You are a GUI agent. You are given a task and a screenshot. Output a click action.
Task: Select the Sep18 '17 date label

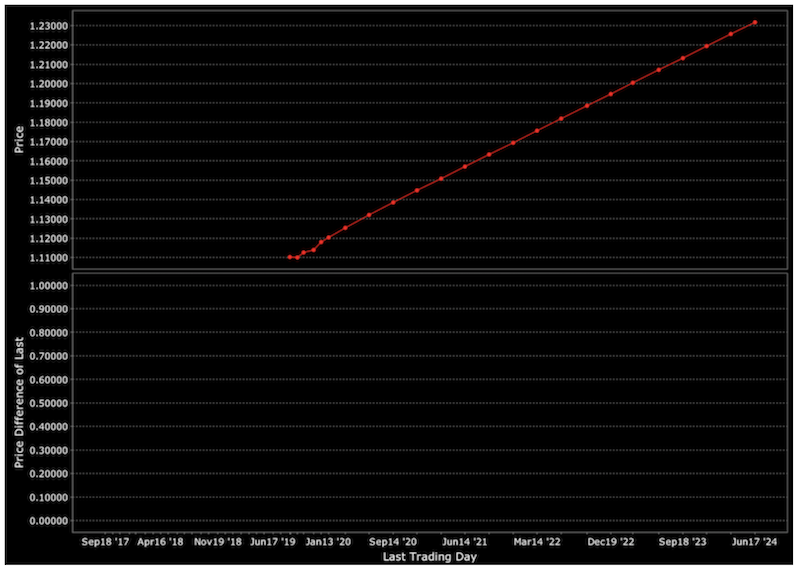tap(105, 541)
